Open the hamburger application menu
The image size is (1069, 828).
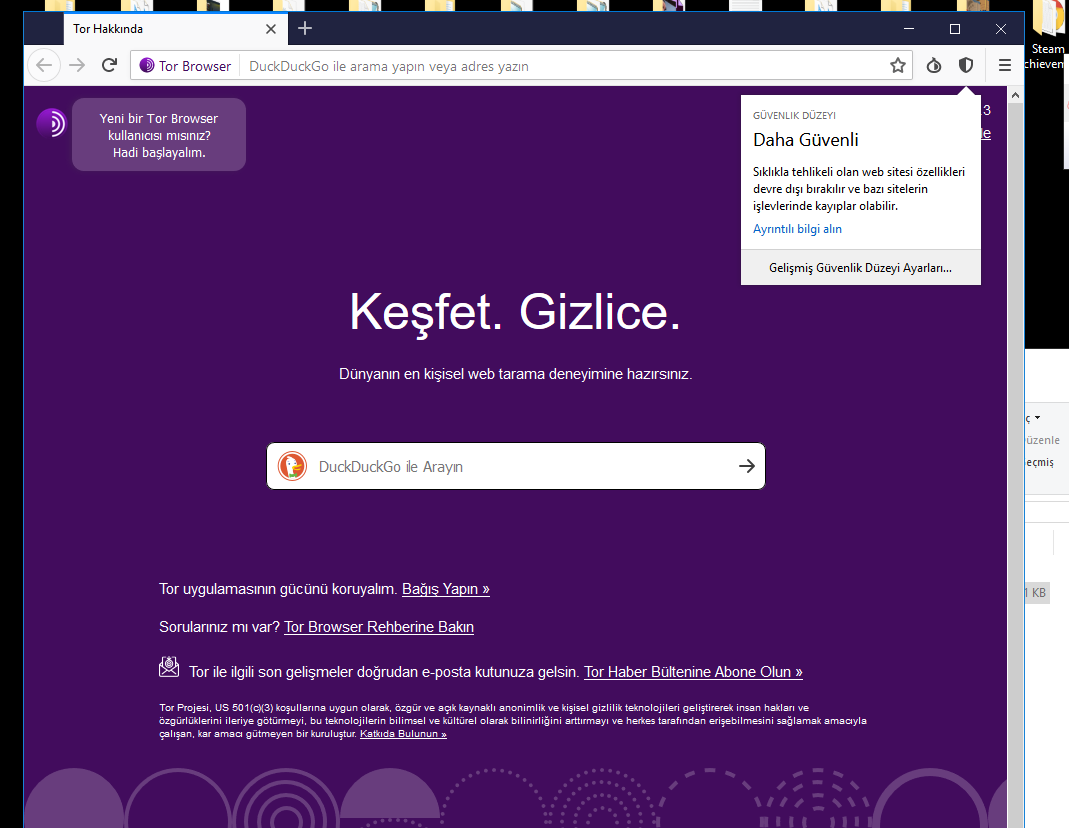[1004, 65]
